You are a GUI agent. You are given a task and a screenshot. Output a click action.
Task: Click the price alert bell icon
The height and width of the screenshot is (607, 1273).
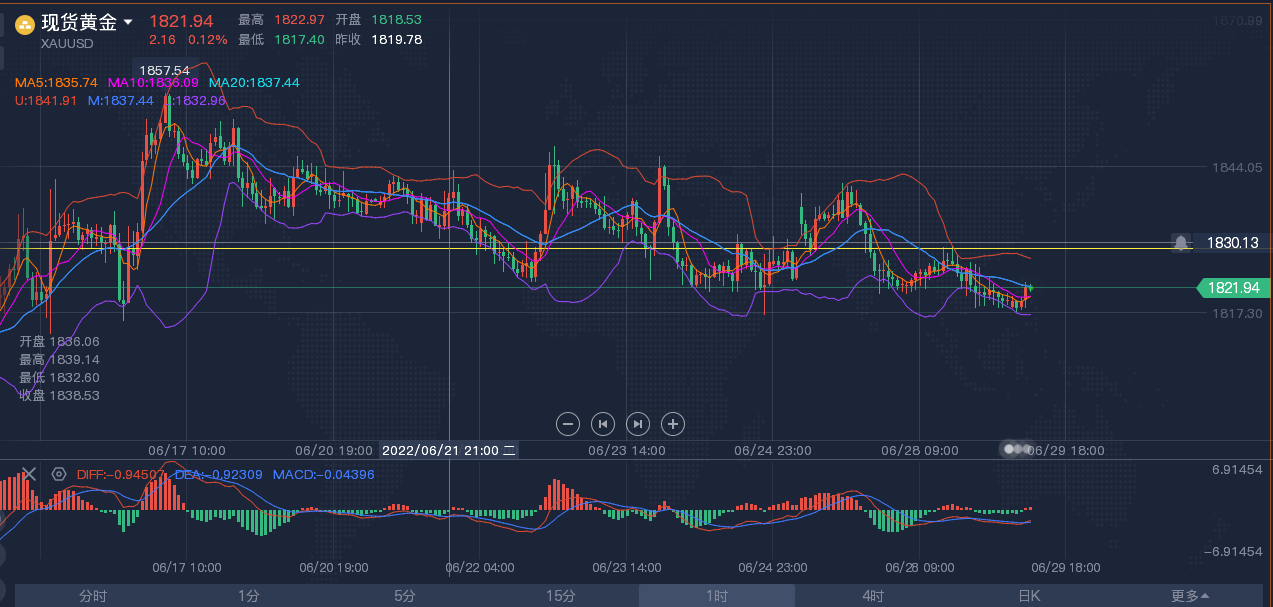pos(1182,243)
